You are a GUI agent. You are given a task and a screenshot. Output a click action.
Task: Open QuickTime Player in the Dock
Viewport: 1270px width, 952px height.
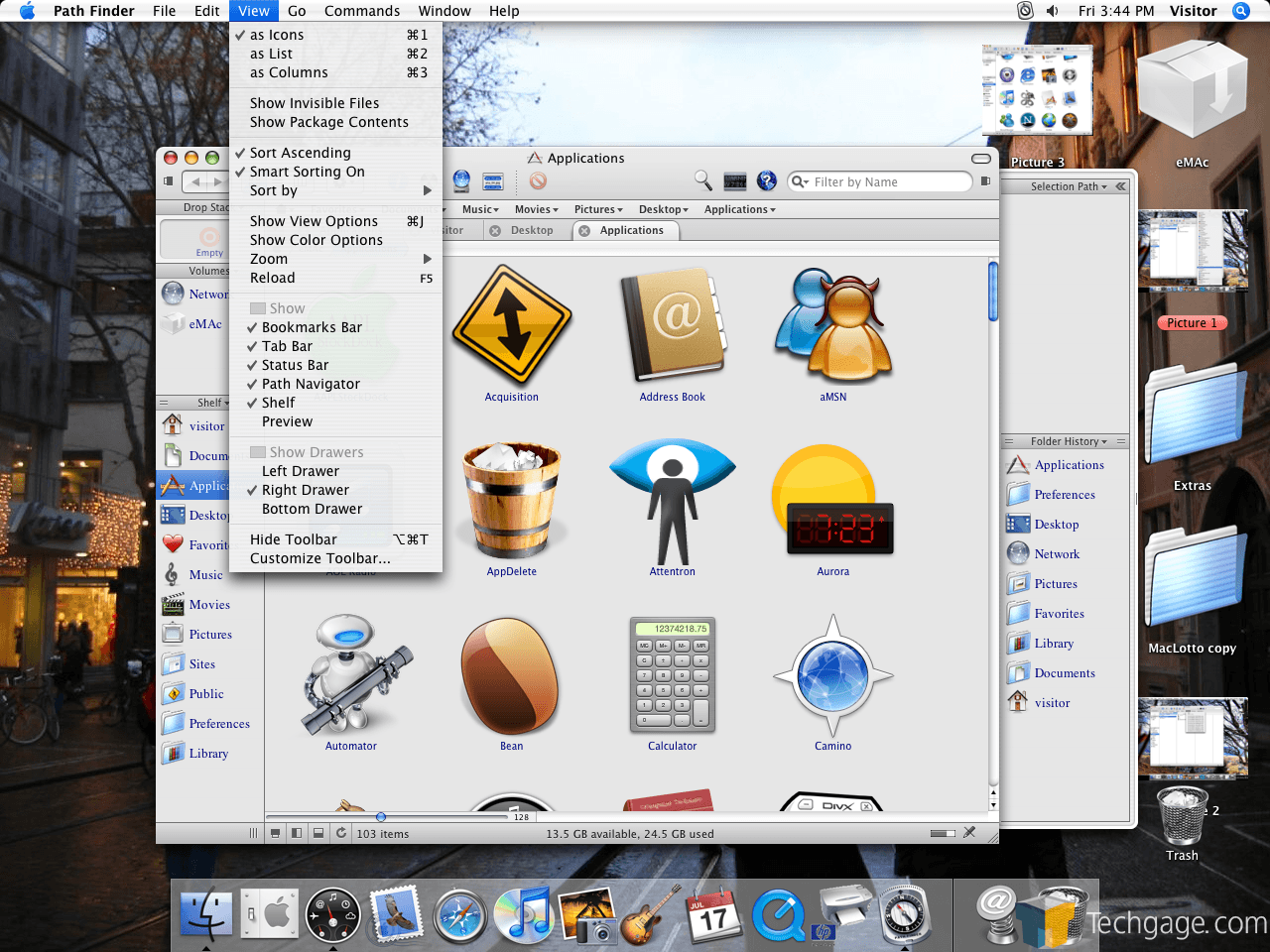point(778,915)
